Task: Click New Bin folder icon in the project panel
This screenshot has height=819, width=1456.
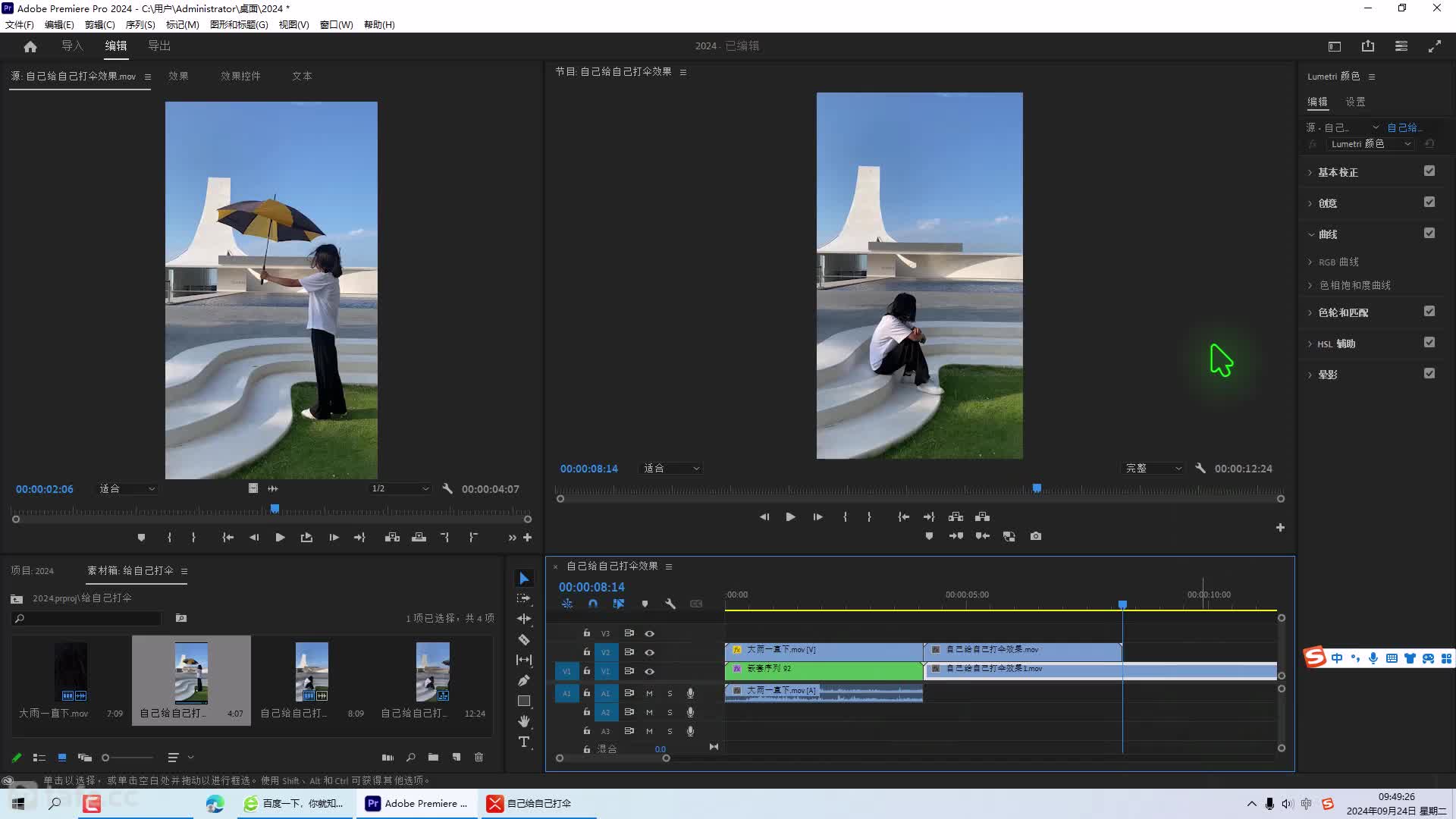Action: [433, 757]
